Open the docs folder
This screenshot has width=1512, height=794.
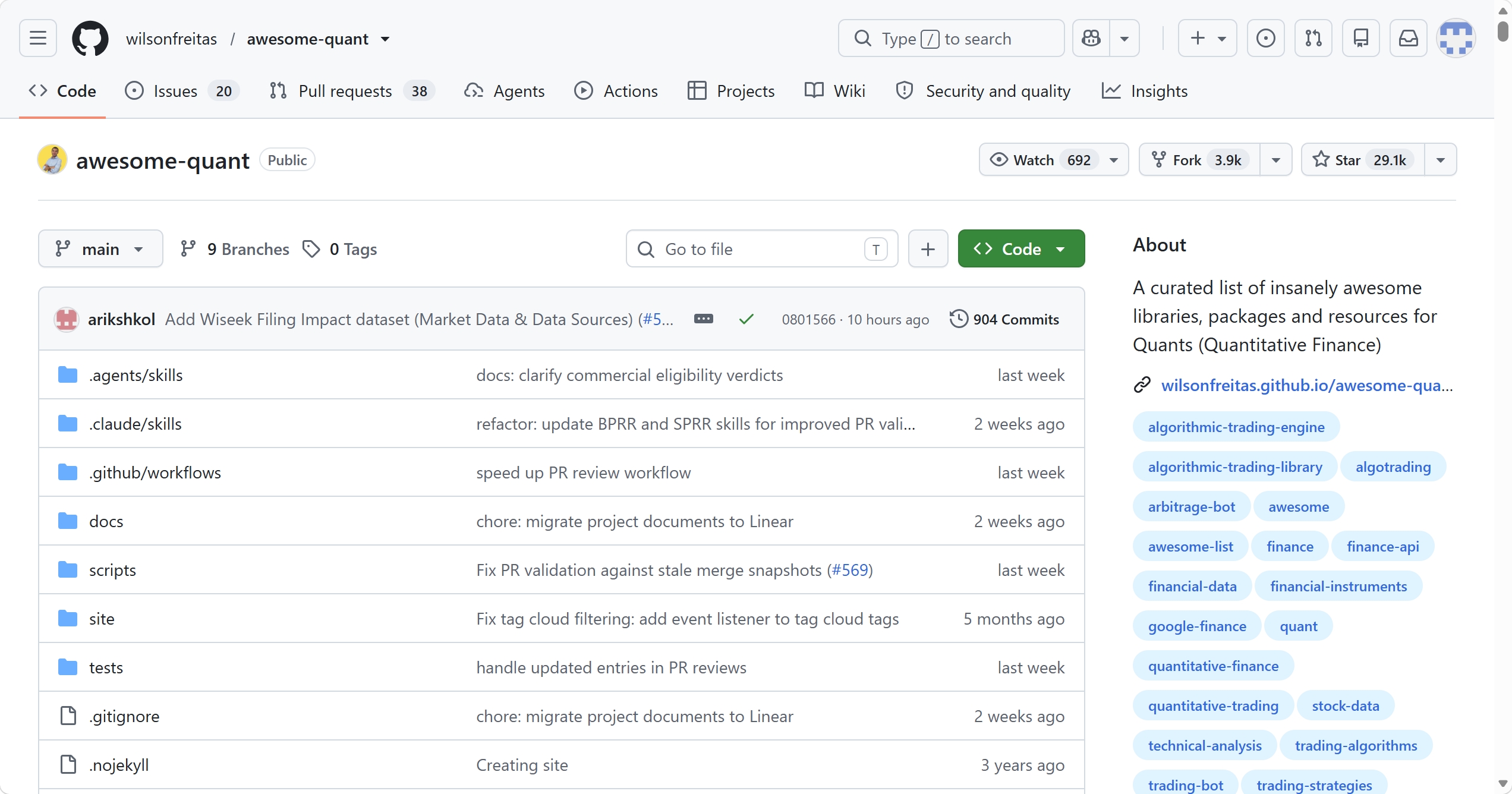pyautogui.click(x=106, y=521)
